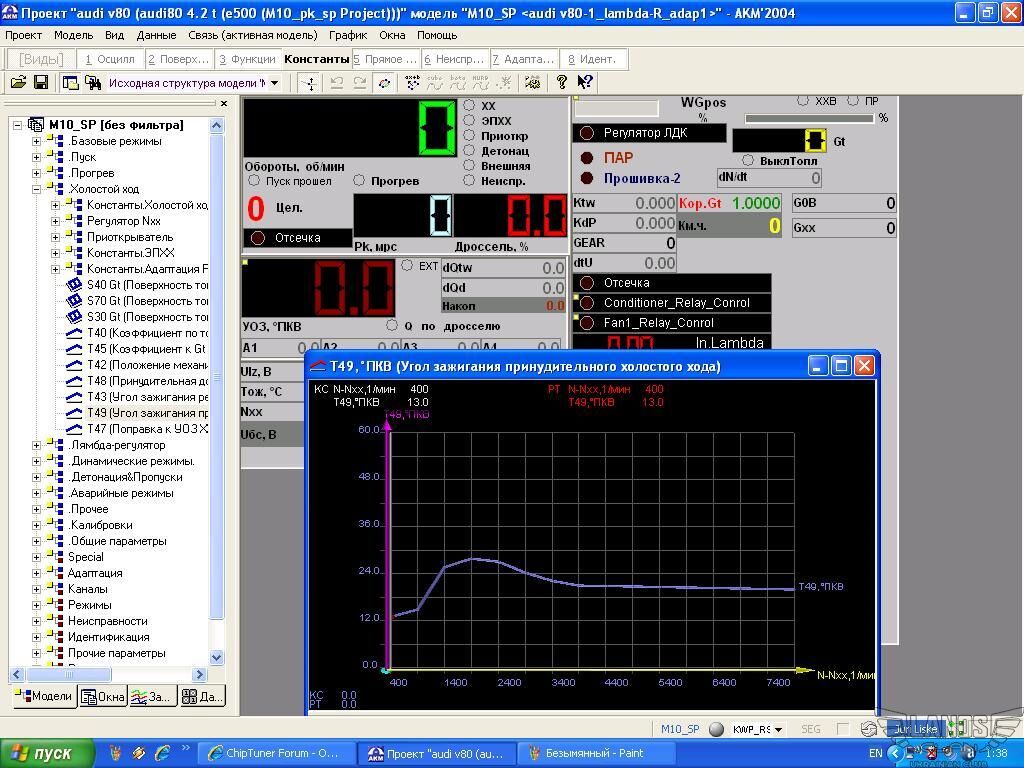The height and width of the screenshot is (768, 1024).
Task: Click the question mark help icon
Action: (x=562, y=83)
